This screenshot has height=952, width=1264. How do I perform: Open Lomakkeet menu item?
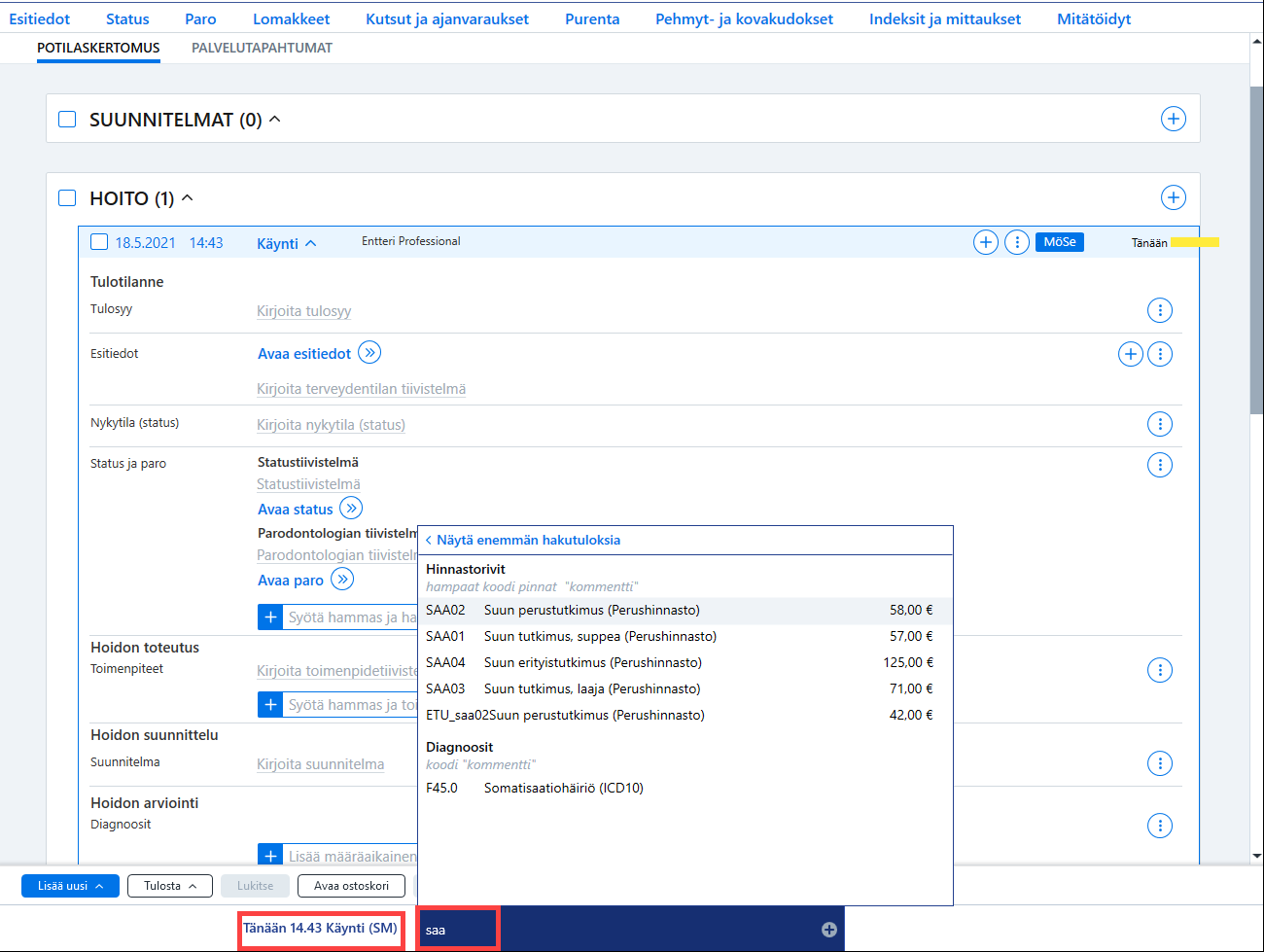[291, 18]
